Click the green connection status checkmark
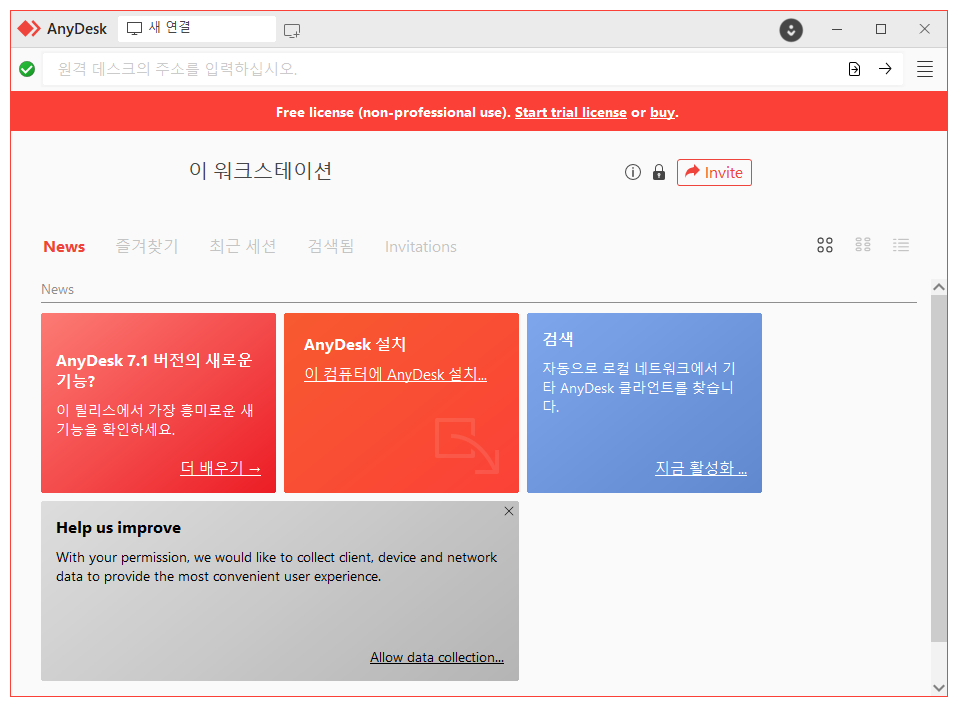 click(27, 69)
